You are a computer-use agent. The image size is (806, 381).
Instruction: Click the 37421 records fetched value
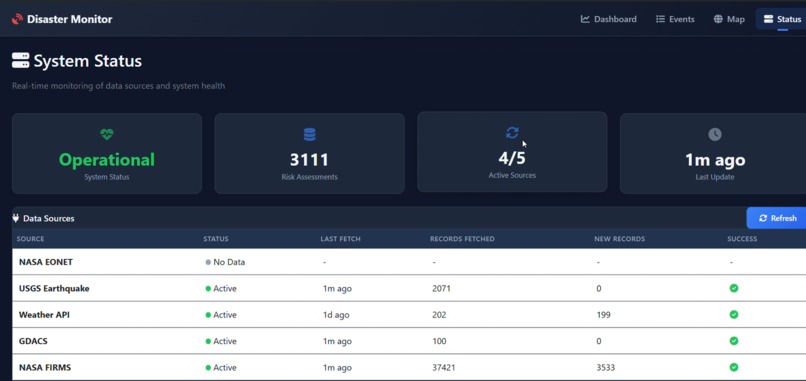(444, 368)
